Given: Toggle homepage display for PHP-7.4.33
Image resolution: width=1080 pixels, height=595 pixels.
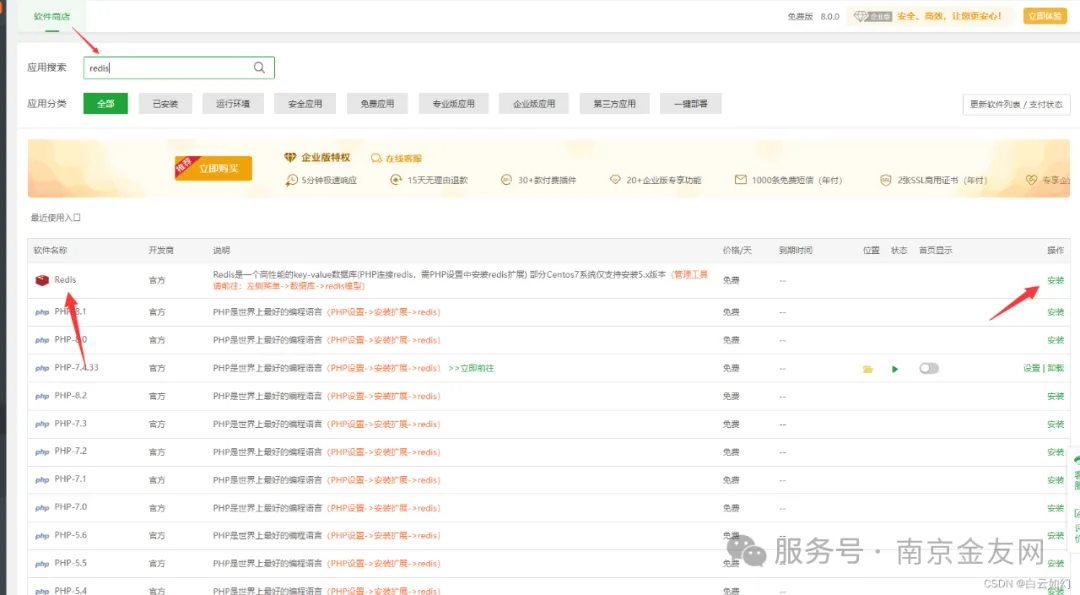Looking at the screenshot, I should (x=928, y=368).
